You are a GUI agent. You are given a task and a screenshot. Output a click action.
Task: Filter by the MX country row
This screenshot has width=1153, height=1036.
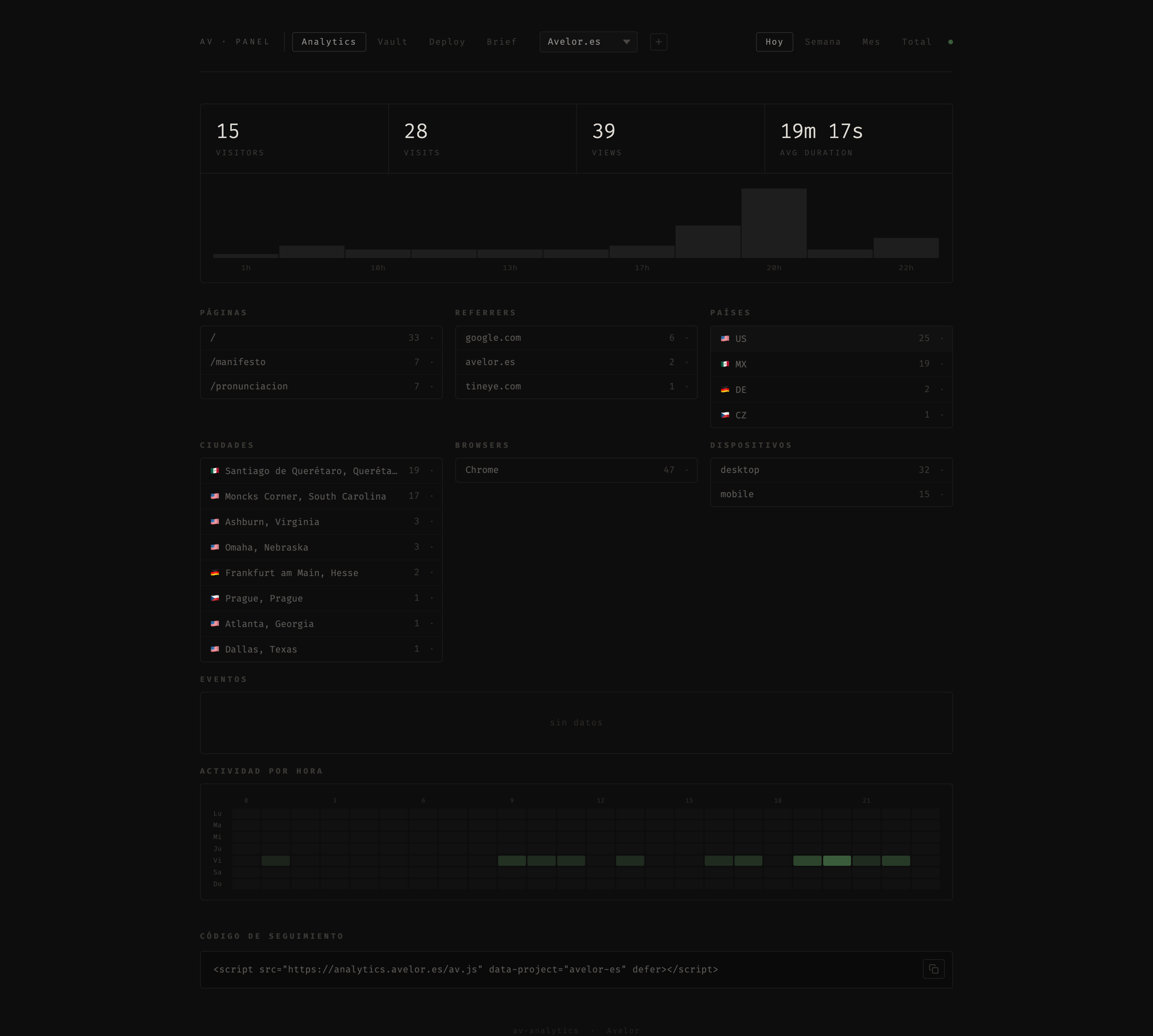coord(831,364)
